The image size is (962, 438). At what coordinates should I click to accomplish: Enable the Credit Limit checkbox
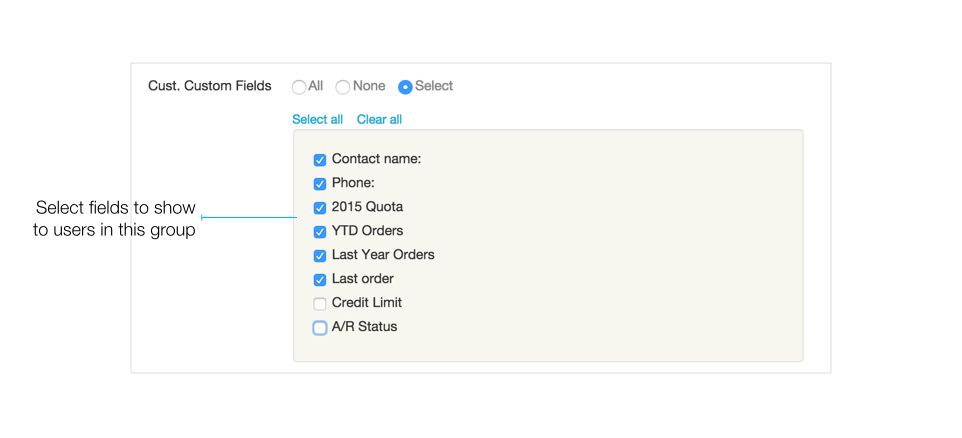coord(320,304)
